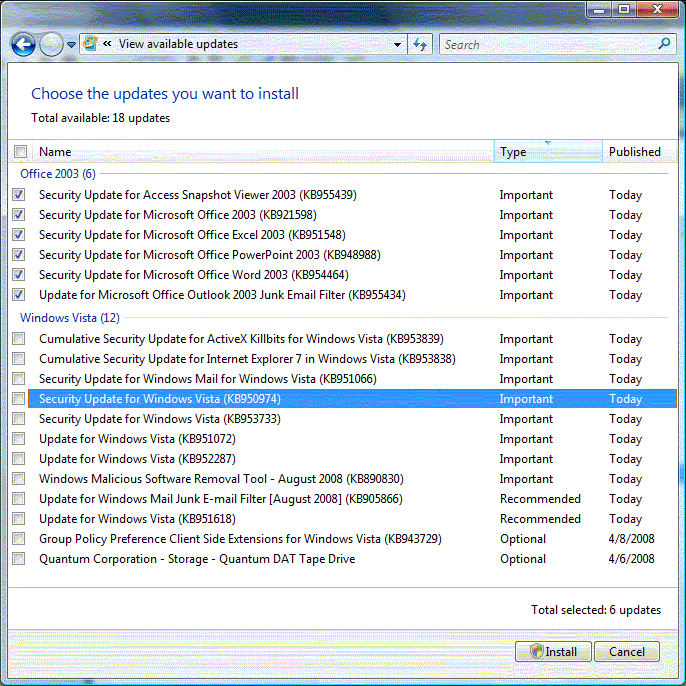The image size is (686, 686).
Task: Open the recent pages dropdown arrow
Action: tap(72, 45)
